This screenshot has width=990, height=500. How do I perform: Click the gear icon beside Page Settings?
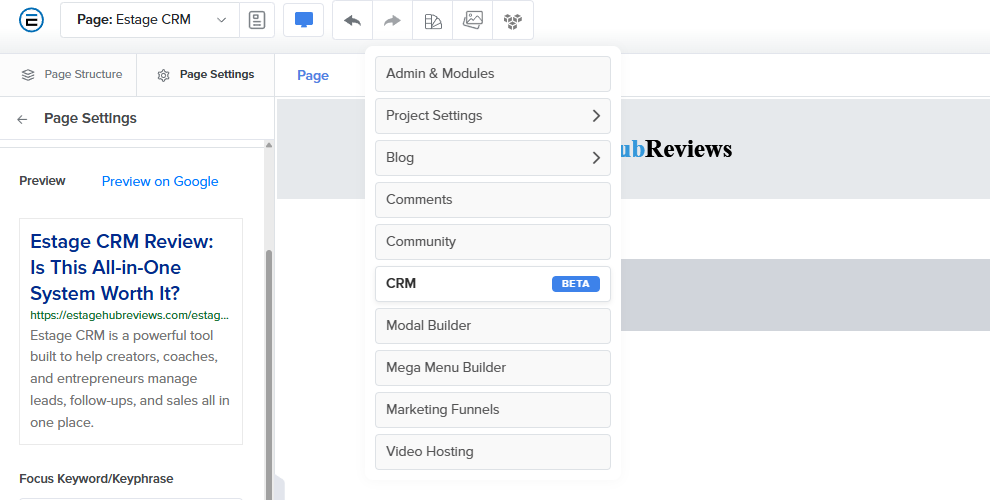tap(164, 75)
